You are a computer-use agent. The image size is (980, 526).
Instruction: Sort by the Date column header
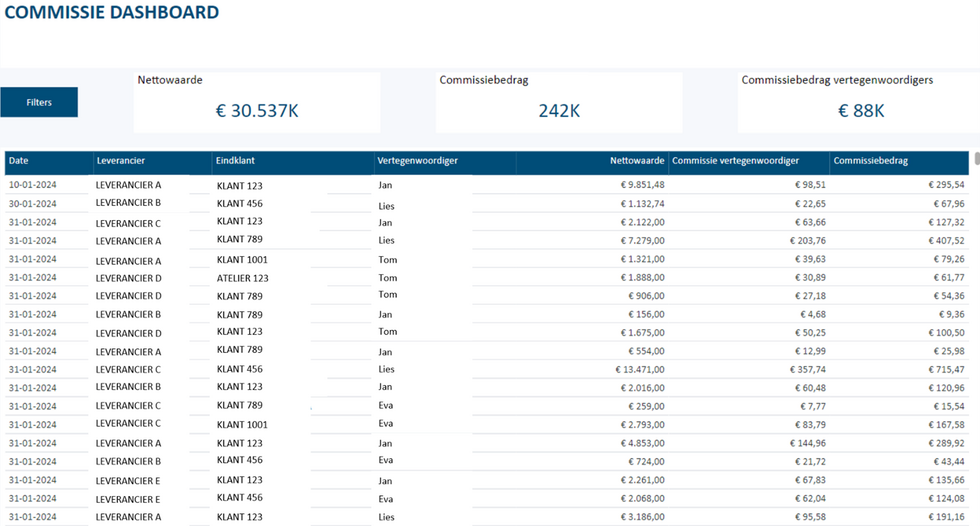pos(19,161)
